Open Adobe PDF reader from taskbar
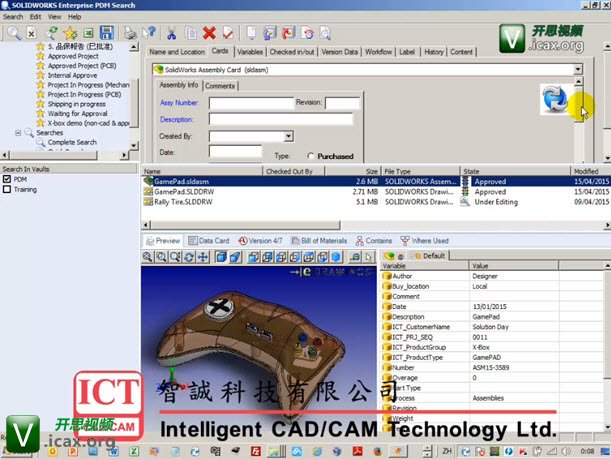This screenshot has width=611, height=459. point(357,451)
